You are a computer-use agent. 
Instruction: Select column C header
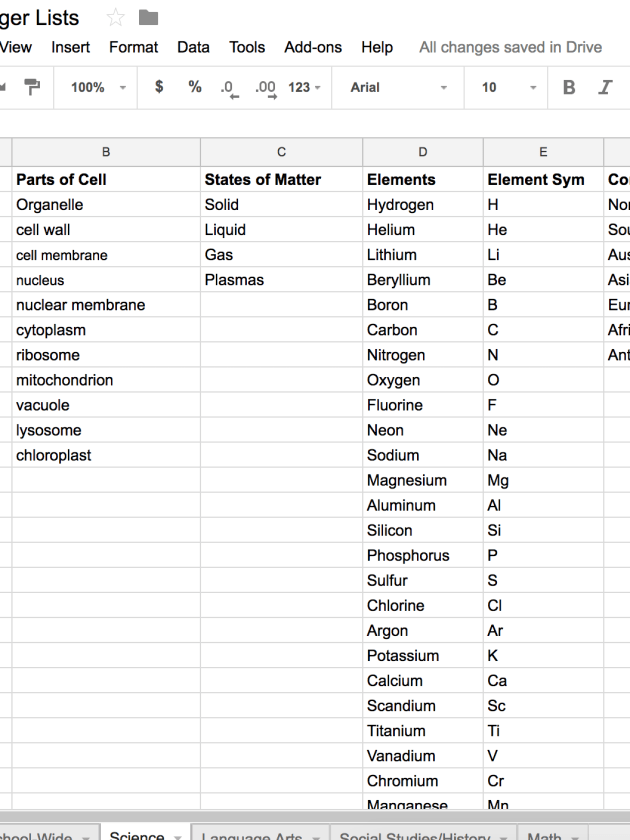[x=281, y=152]
